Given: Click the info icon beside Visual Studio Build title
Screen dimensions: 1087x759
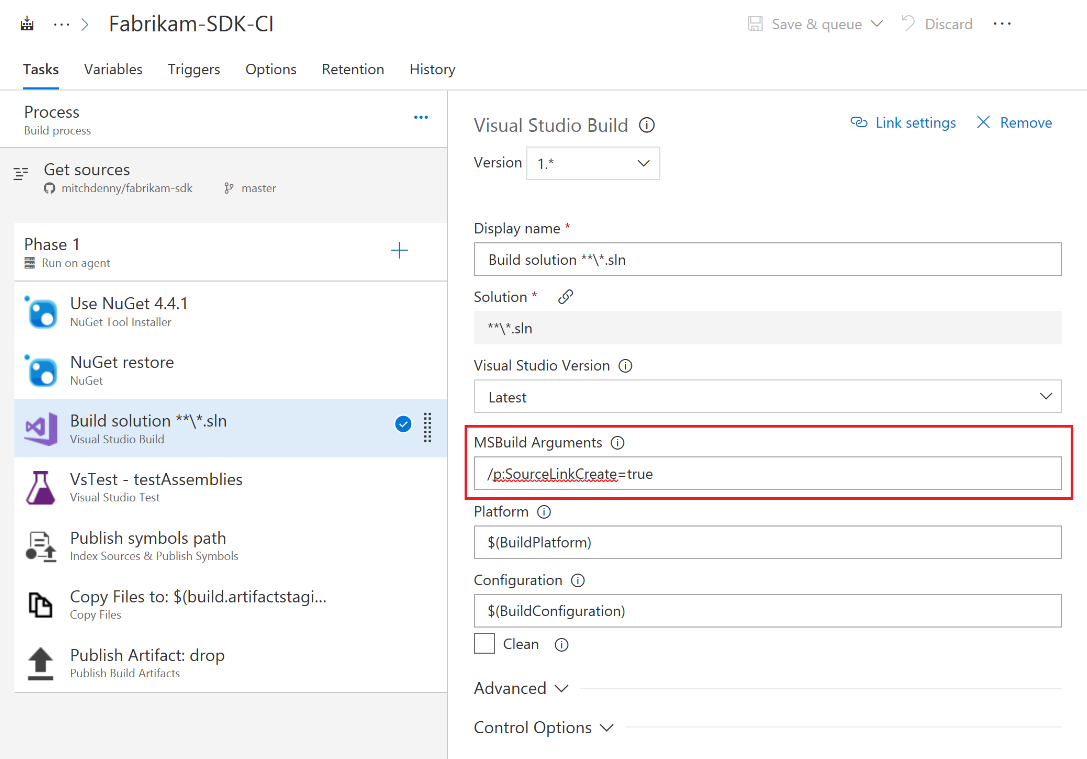Looking at the screenshot, I should [647, 125].
